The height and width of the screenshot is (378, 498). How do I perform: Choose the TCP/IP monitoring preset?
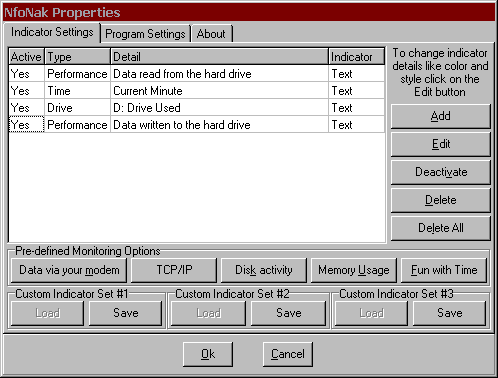[x=174, y=270]
